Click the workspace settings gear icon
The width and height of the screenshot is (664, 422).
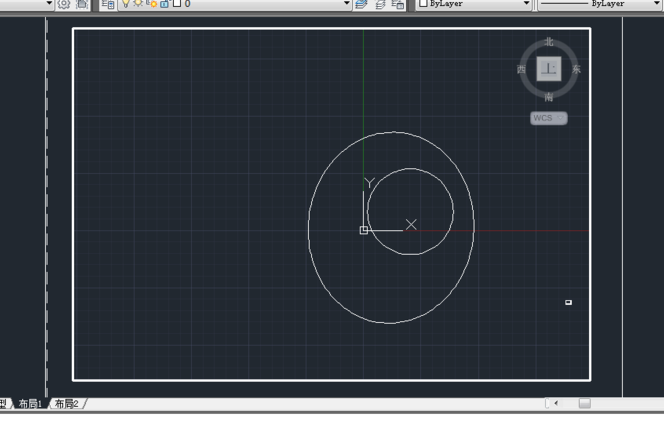point(66,4)
